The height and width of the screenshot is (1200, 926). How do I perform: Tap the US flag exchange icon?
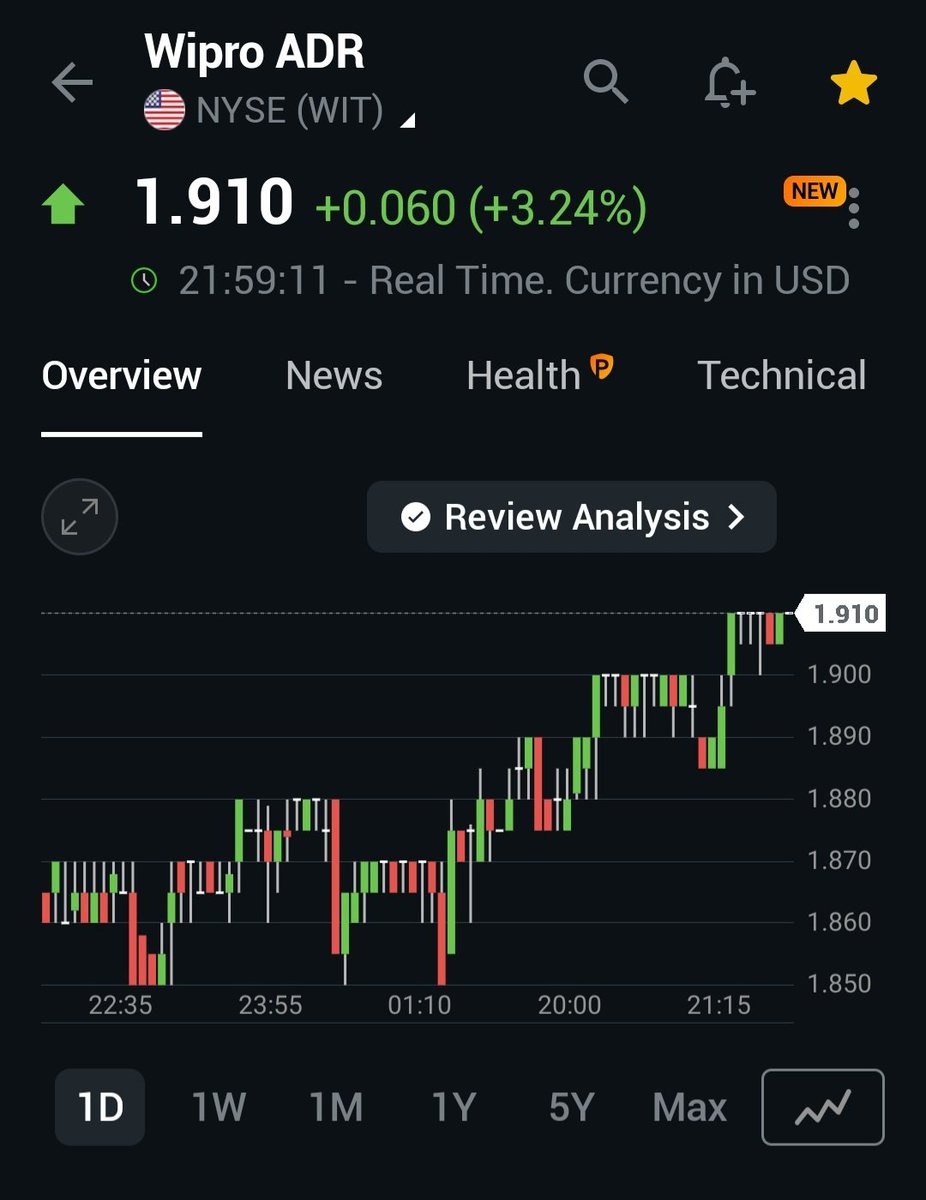pyautogui.click(x=164, y=111)
